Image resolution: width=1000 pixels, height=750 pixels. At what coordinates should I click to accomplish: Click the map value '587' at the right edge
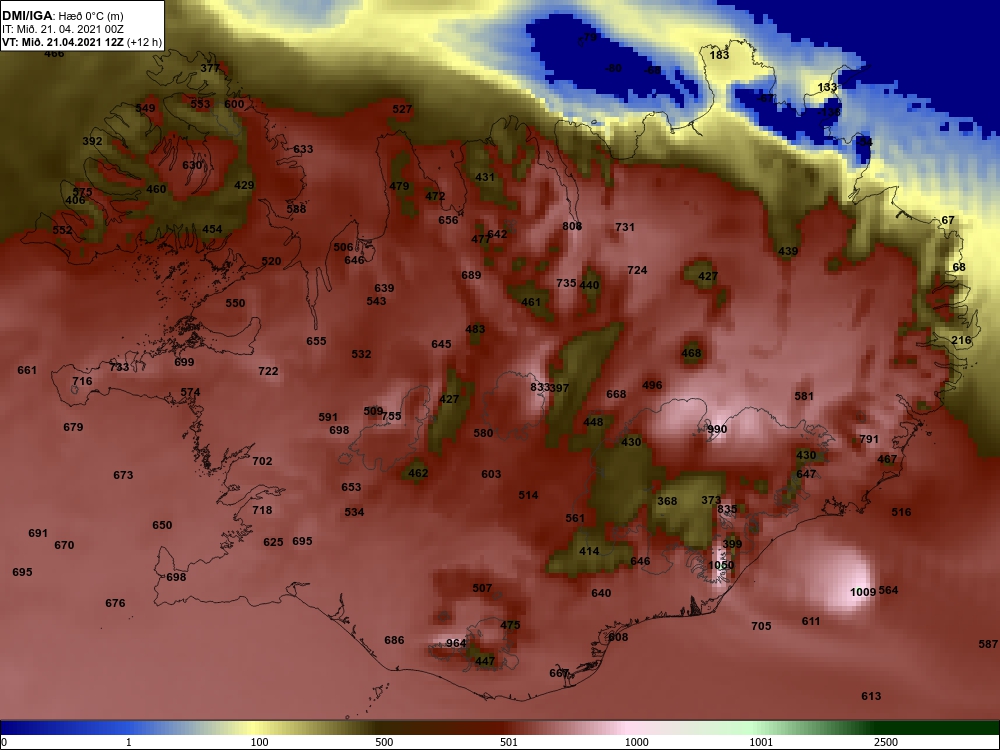click(x=989, y=645)
